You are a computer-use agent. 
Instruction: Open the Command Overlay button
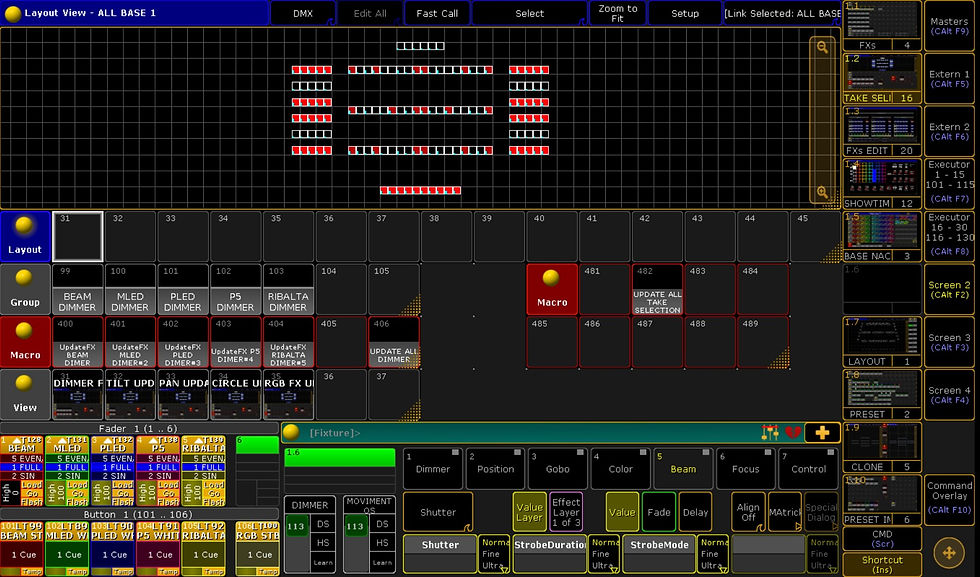949,498
